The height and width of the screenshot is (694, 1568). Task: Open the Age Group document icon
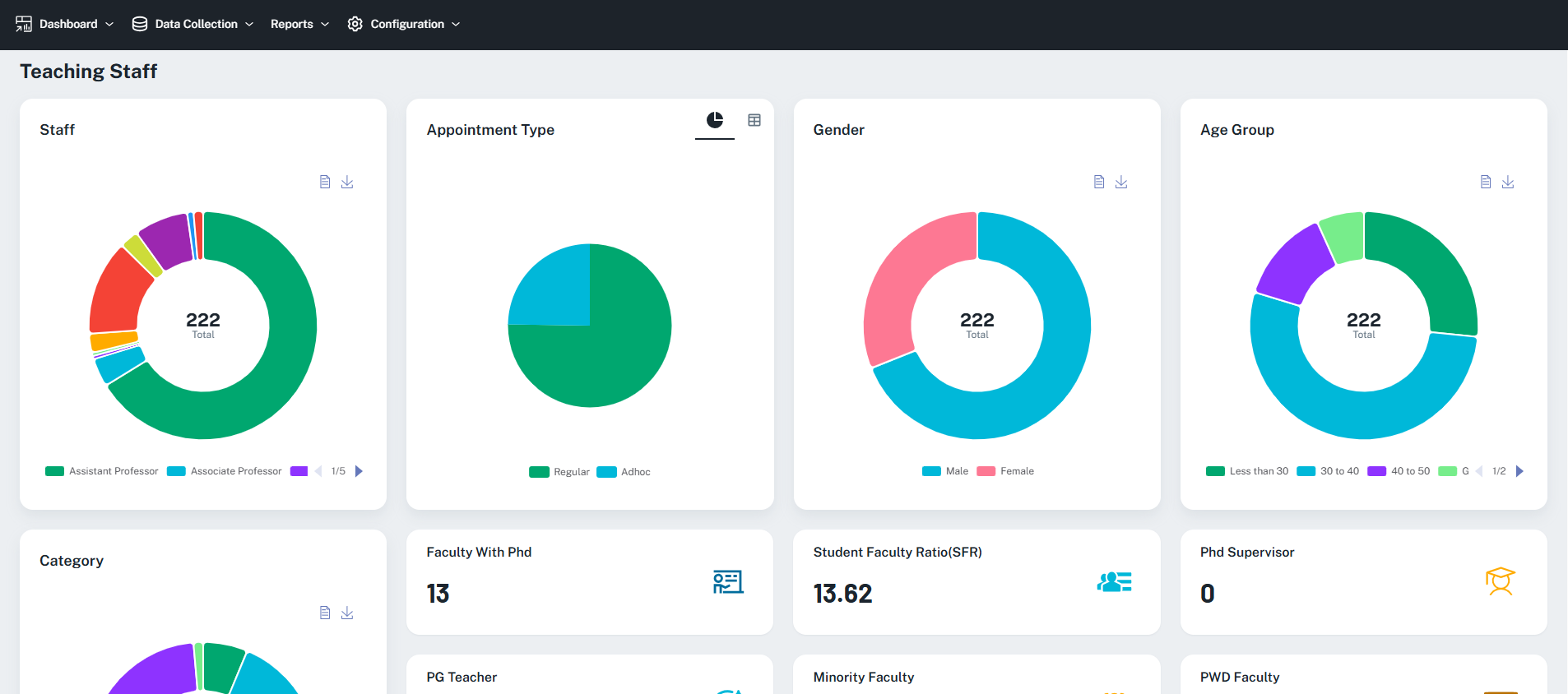(x=1486, y=182)
